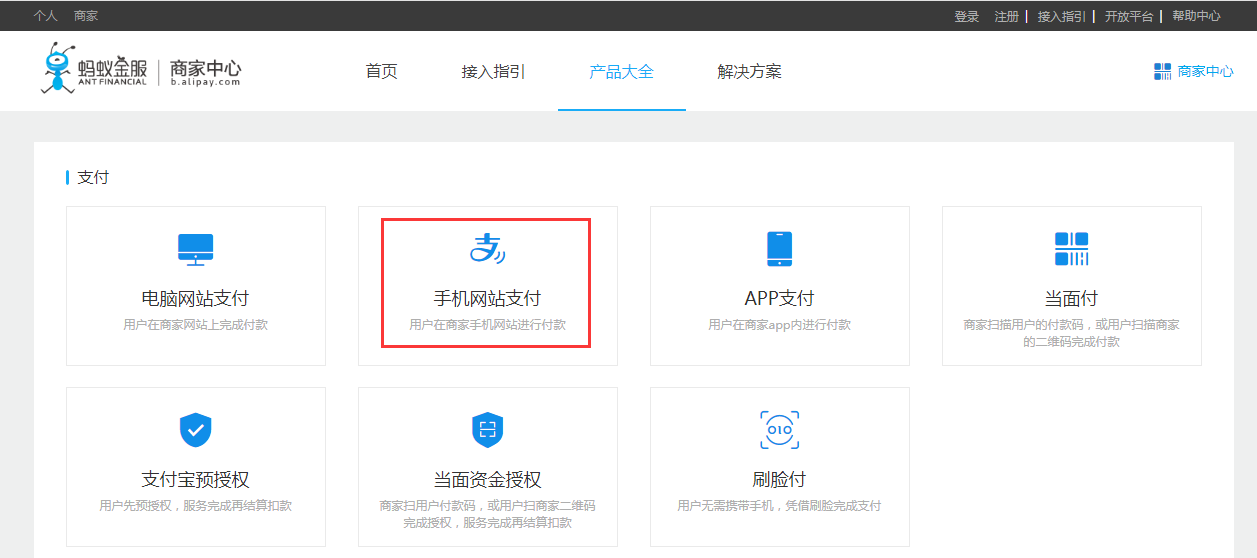Viewport: 1257px width, 558px height.
Task: Click the grid icon beside 商家中心 link
Action: tap(1162, 71)
